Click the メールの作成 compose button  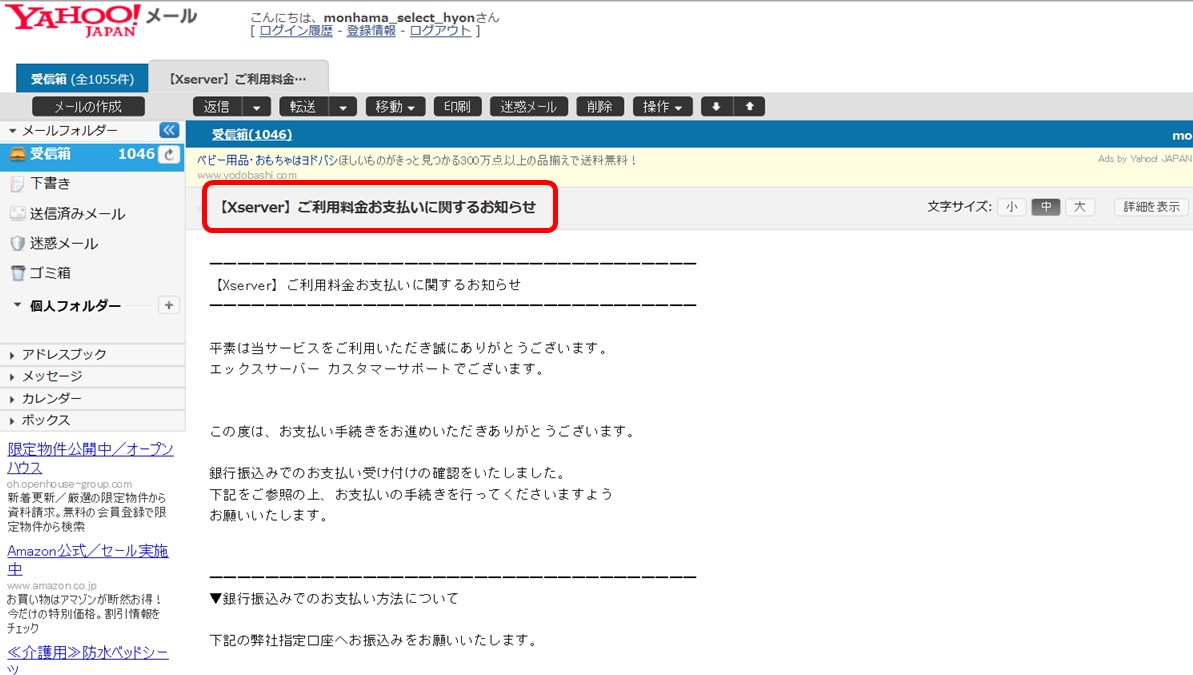[x=88, y=107]
